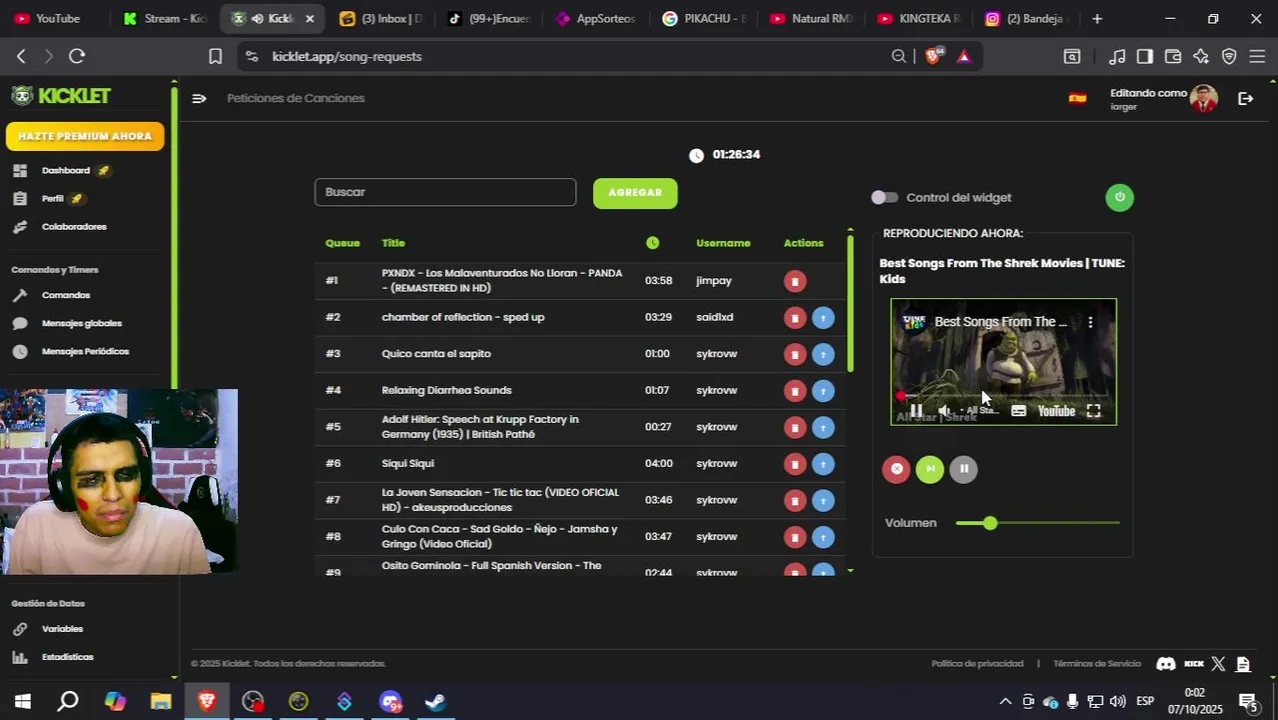Open Mensajes globales in the sidebar
This screenshot has width=1278, height=720.
[82, 324]
